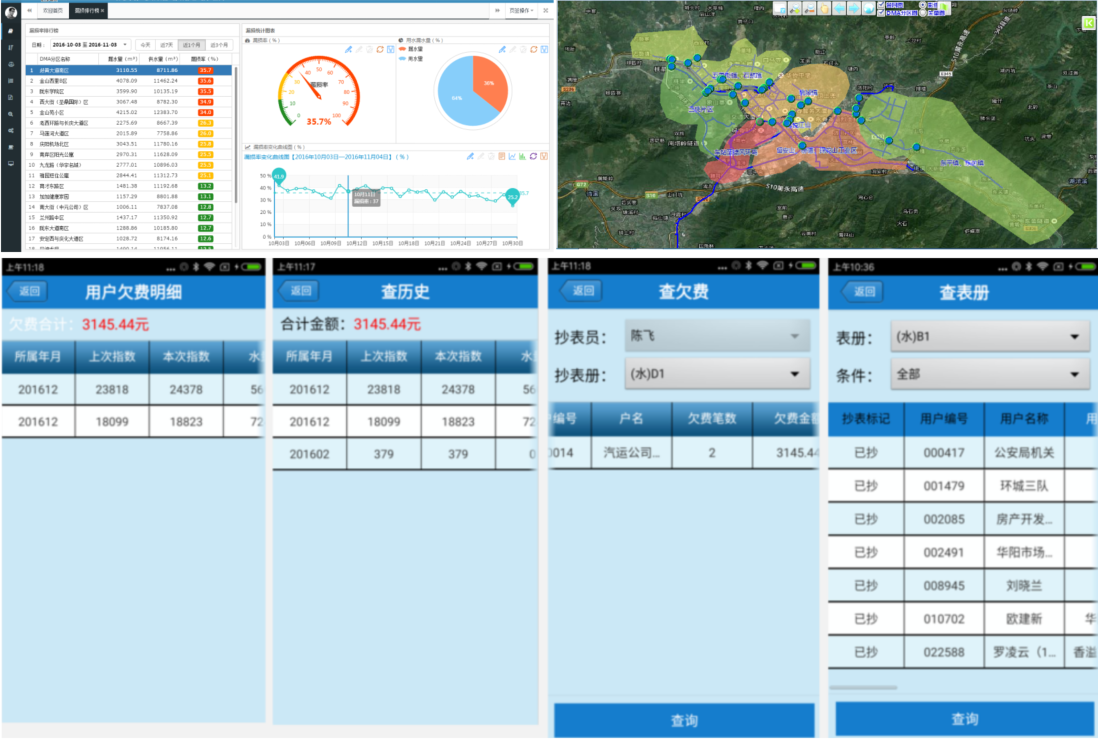Image resolution: width=1098 pixels, height=739 pixels.
Task: Click the left arrow previous-view map icon
Action: point(839,8)
